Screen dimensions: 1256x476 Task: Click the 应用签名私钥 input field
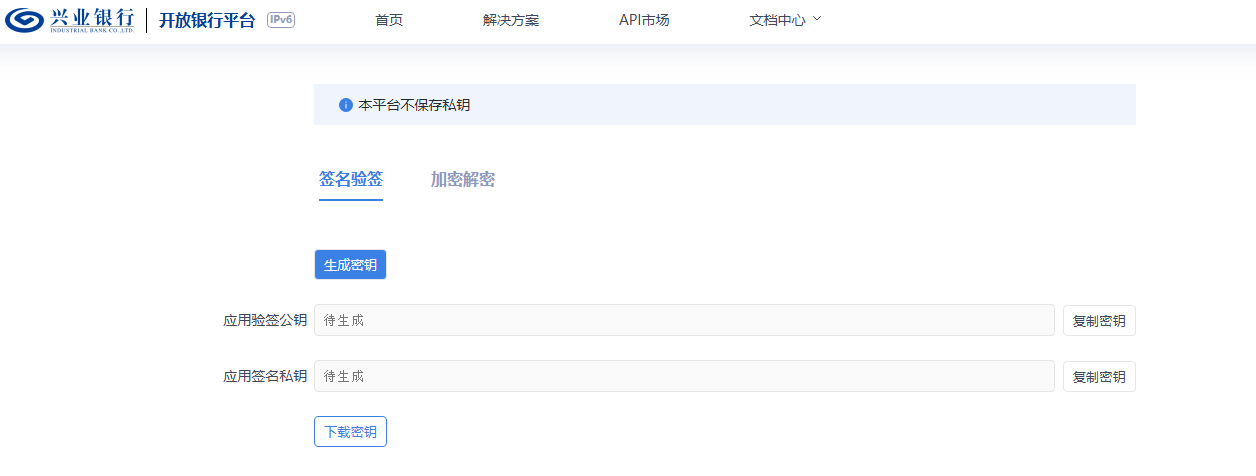point(684,377)
